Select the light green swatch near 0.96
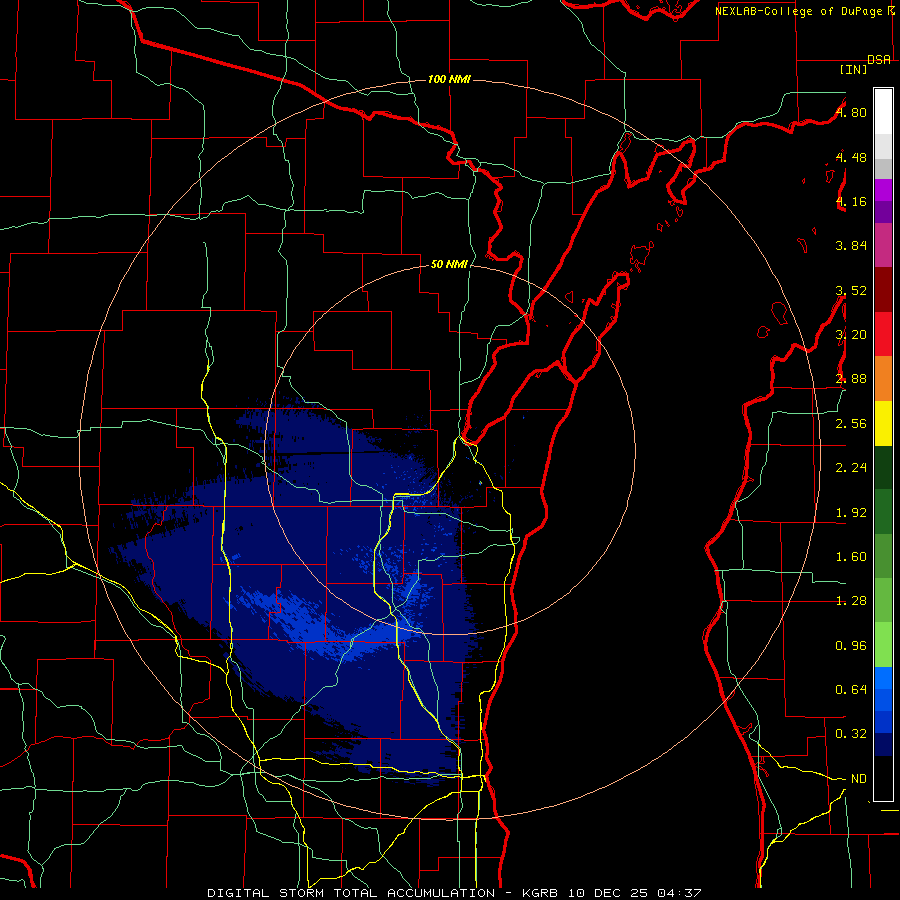 coord(883,645)
